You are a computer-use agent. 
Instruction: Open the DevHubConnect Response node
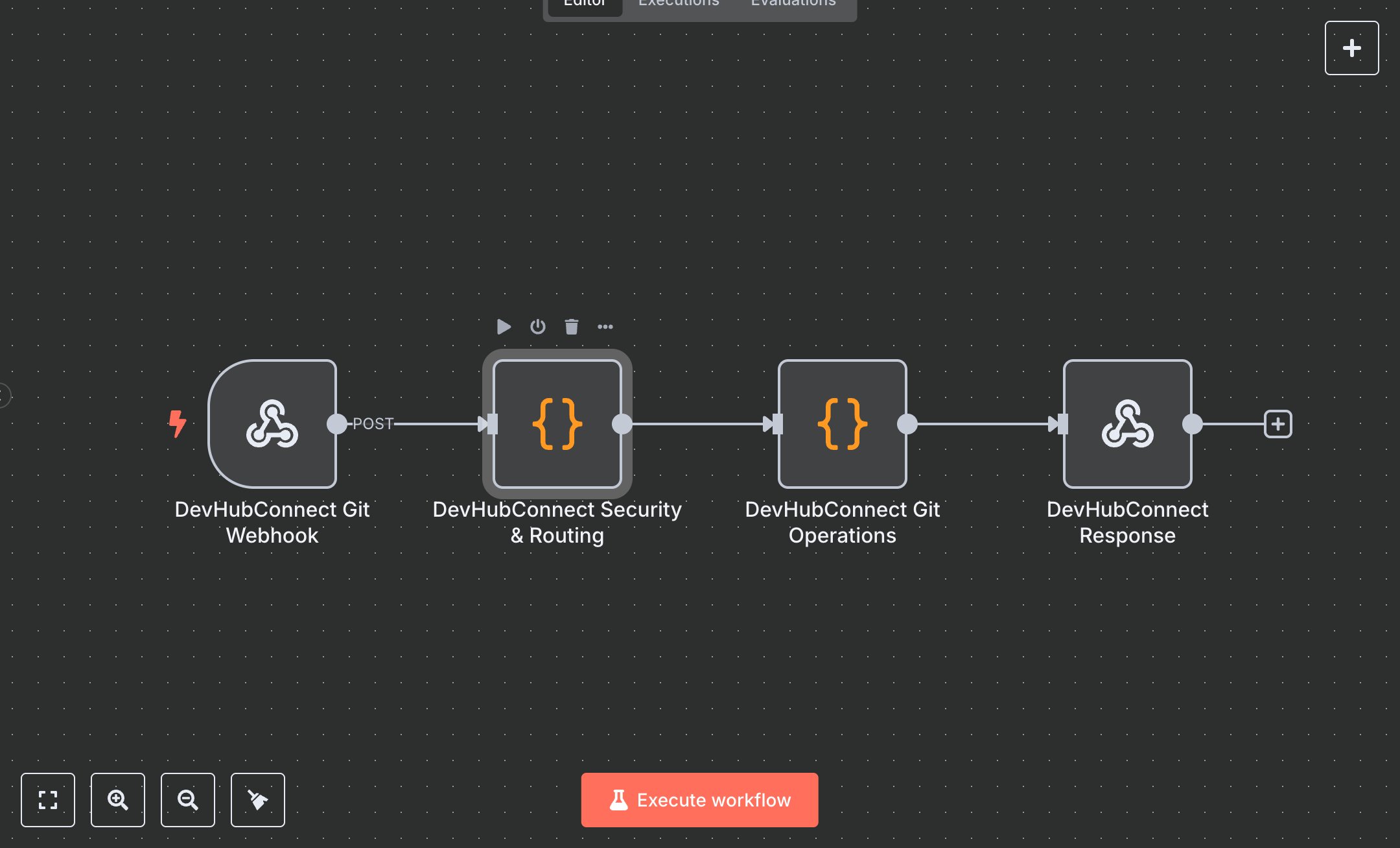coord(1126,425)
